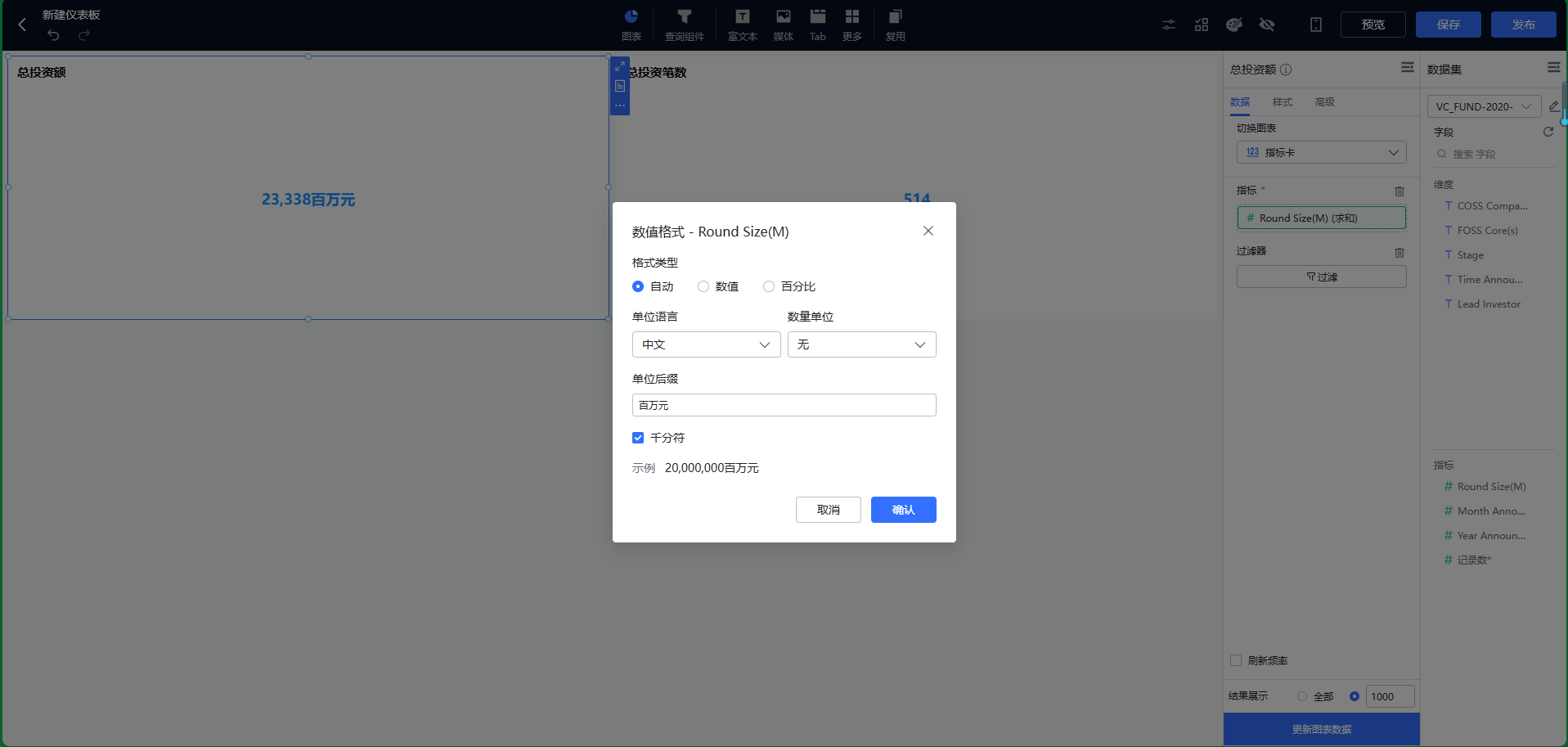Open mobile layout view
Screen dimensions: 1568x747
[x=1315, y=25]
